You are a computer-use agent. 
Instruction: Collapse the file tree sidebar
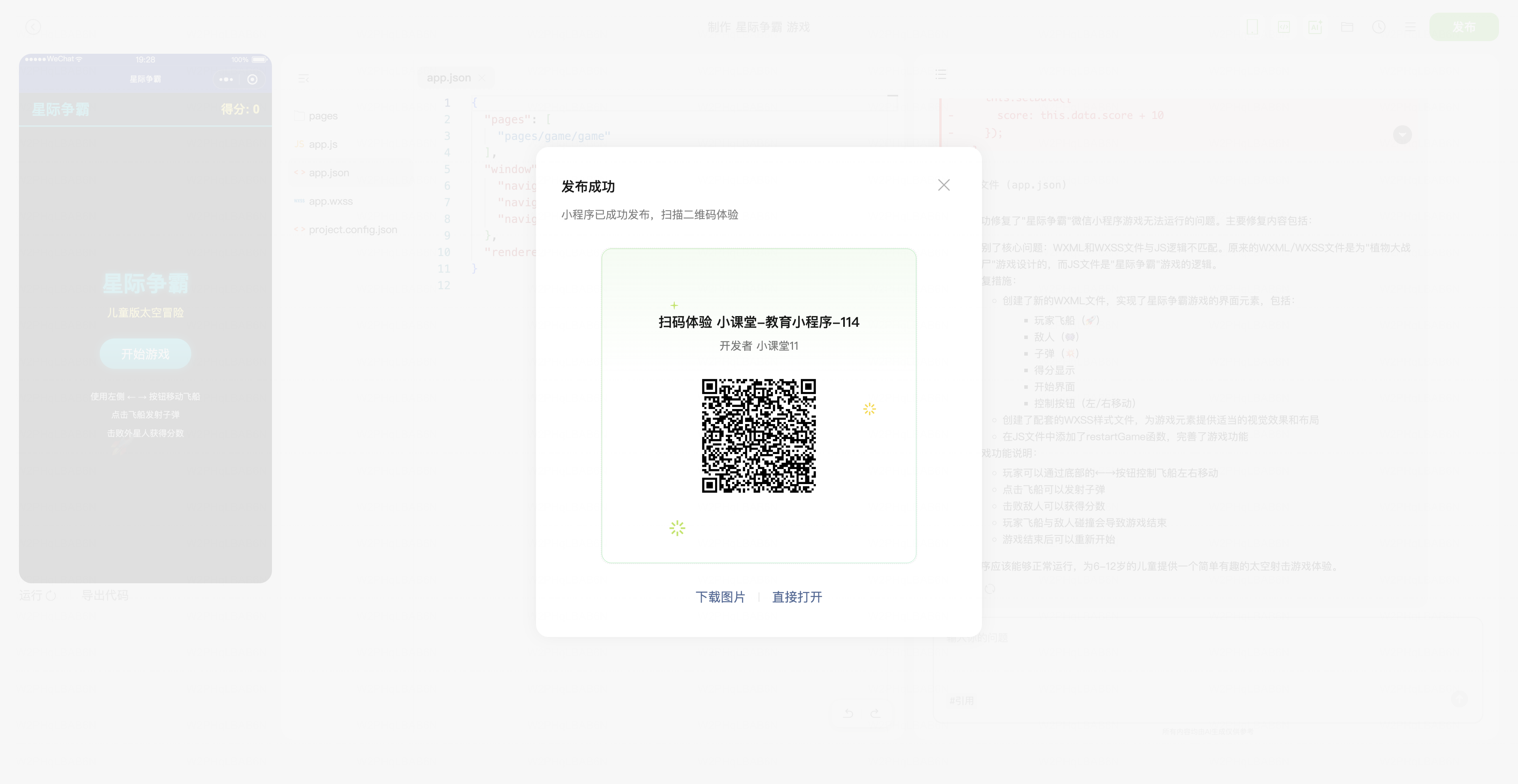(304, 78)
